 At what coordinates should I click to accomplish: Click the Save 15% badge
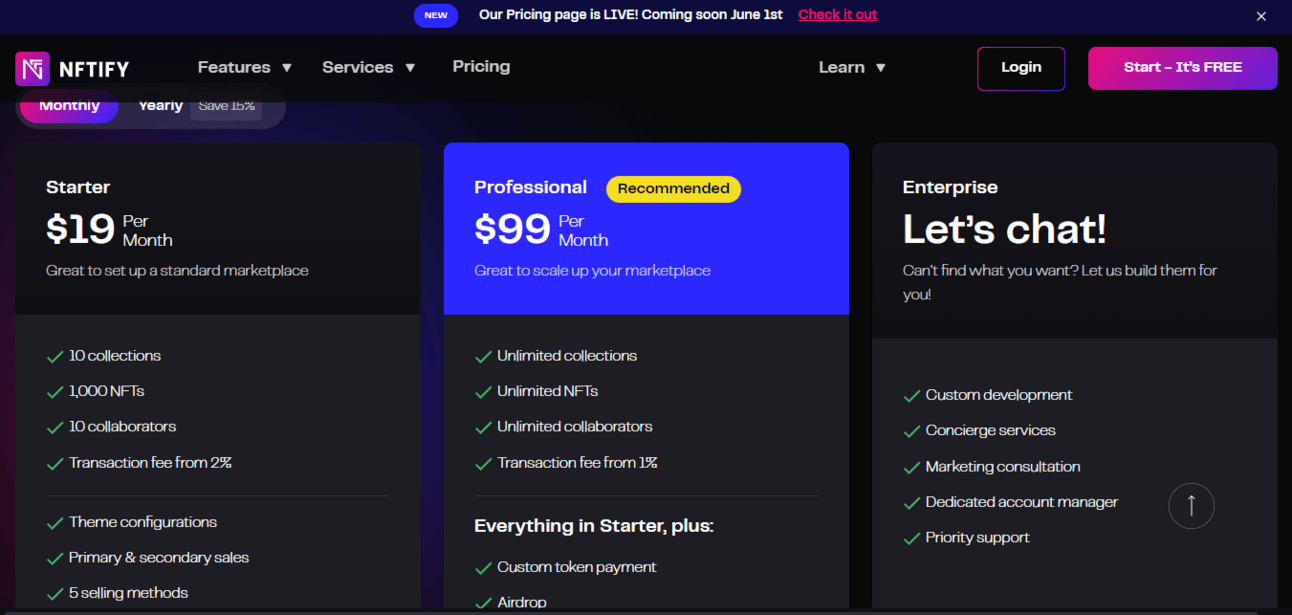point(226,106)
